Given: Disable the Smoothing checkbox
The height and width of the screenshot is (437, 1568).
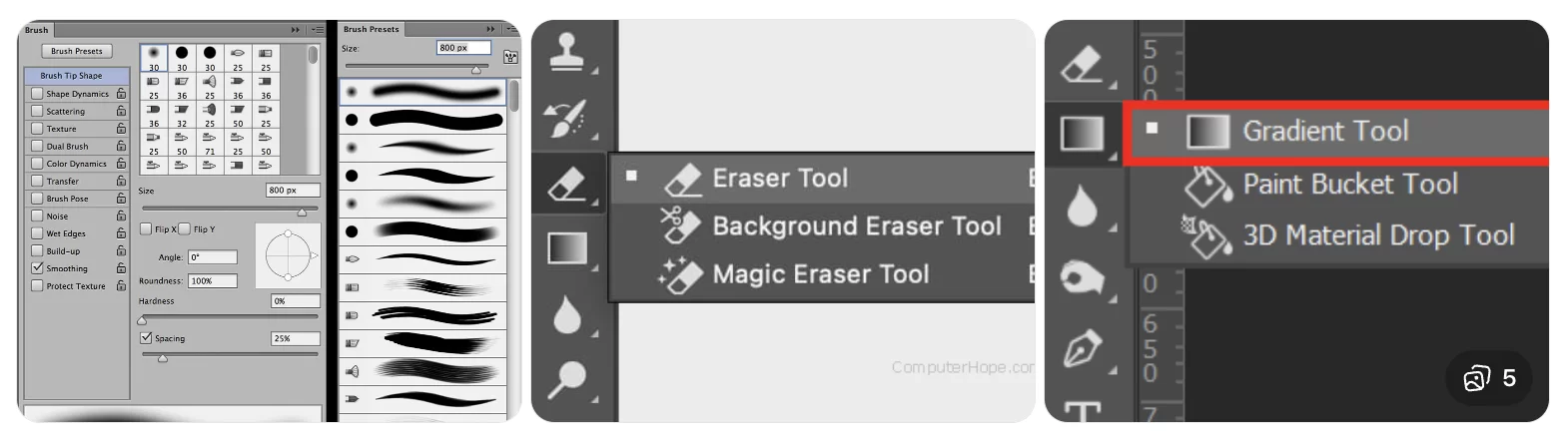Looking at the screenshot, I should [37, 268].
